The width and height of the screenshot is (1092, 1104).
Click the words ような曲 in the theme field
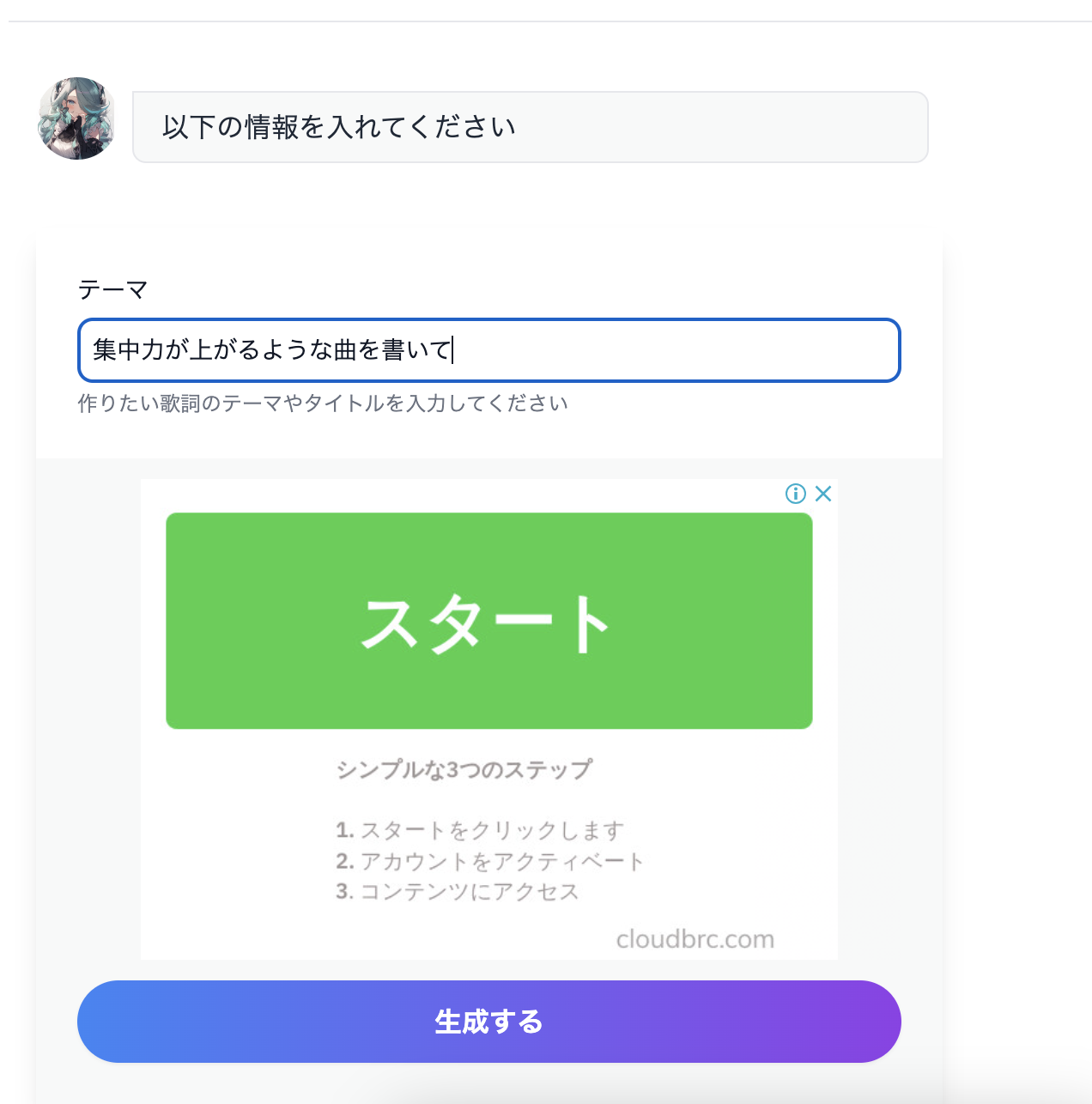tap(308, 350)
